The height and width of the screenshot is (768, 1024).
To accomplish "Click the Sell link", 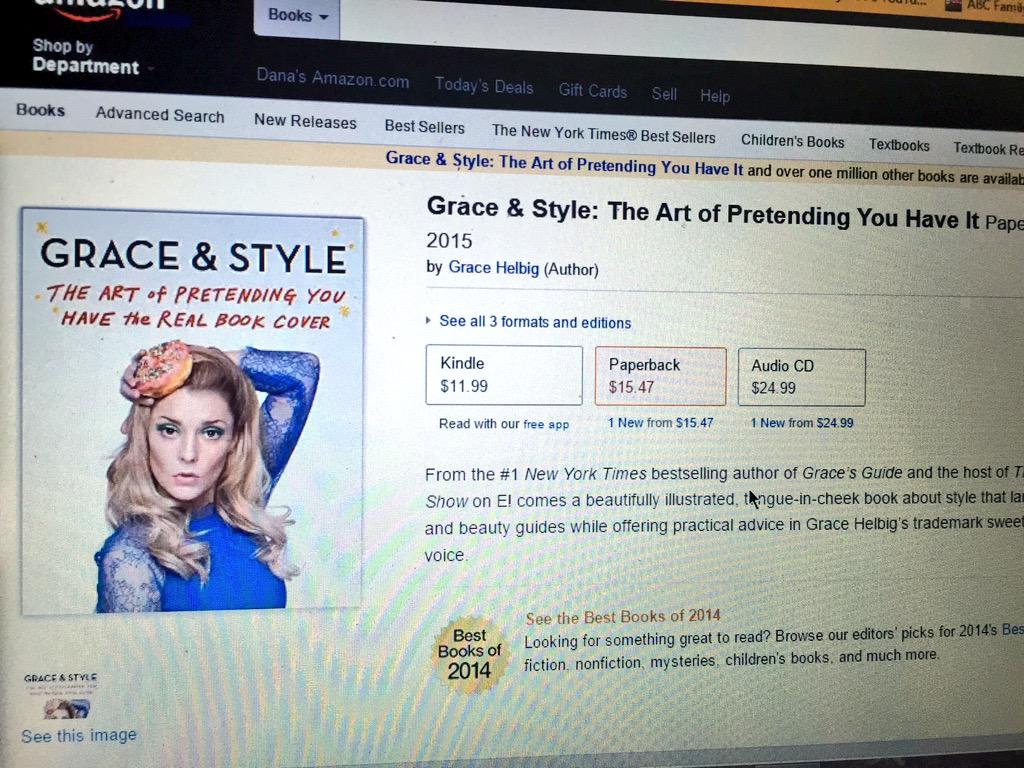I will [x=664, y=94].
